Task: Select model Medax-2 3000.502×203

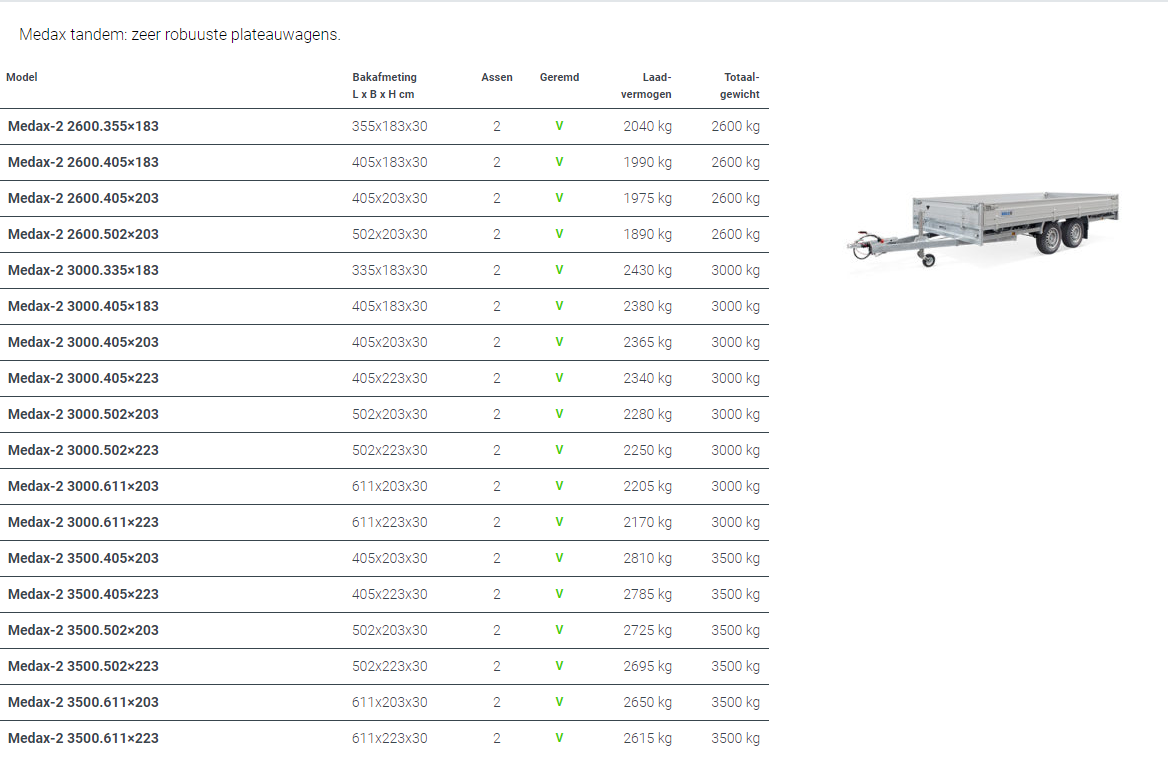Action: coord(83,414)
